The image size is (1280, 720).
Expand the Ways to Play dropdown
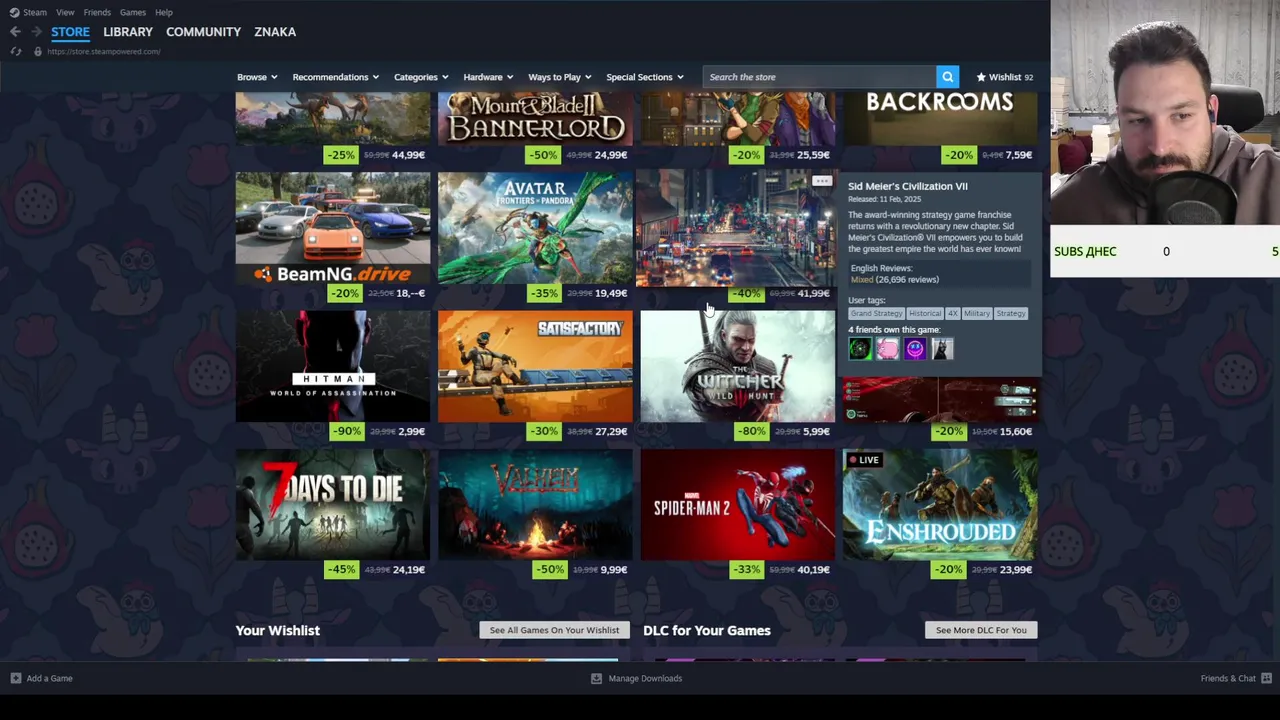[559, 77]
